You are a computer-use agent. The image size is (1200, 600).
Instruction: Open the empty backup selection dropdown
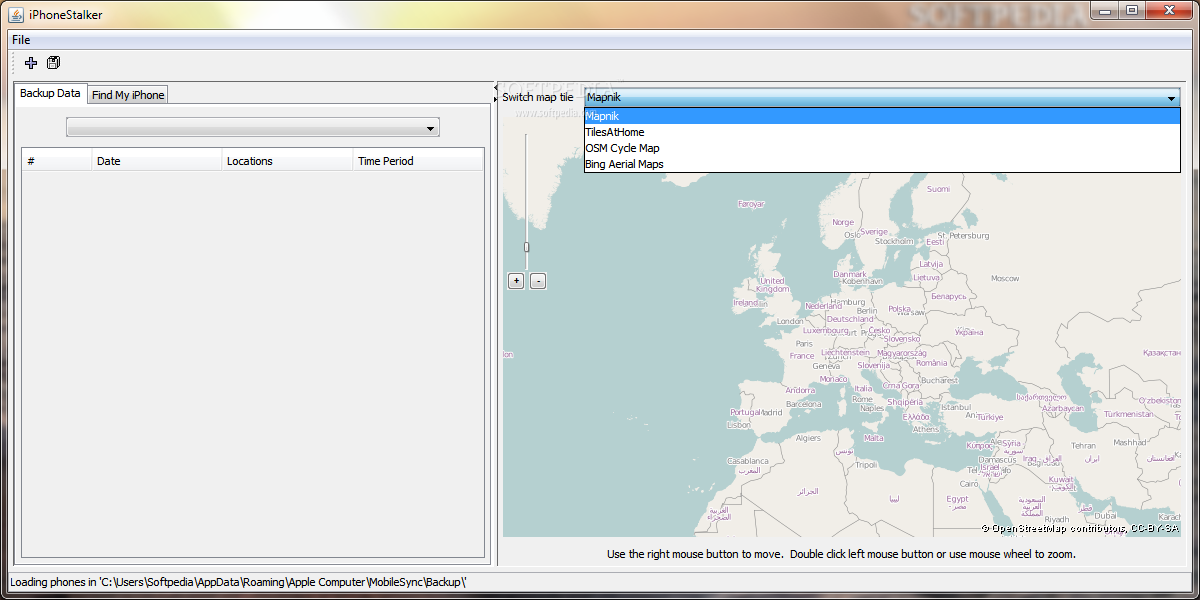tap(253, 128)
